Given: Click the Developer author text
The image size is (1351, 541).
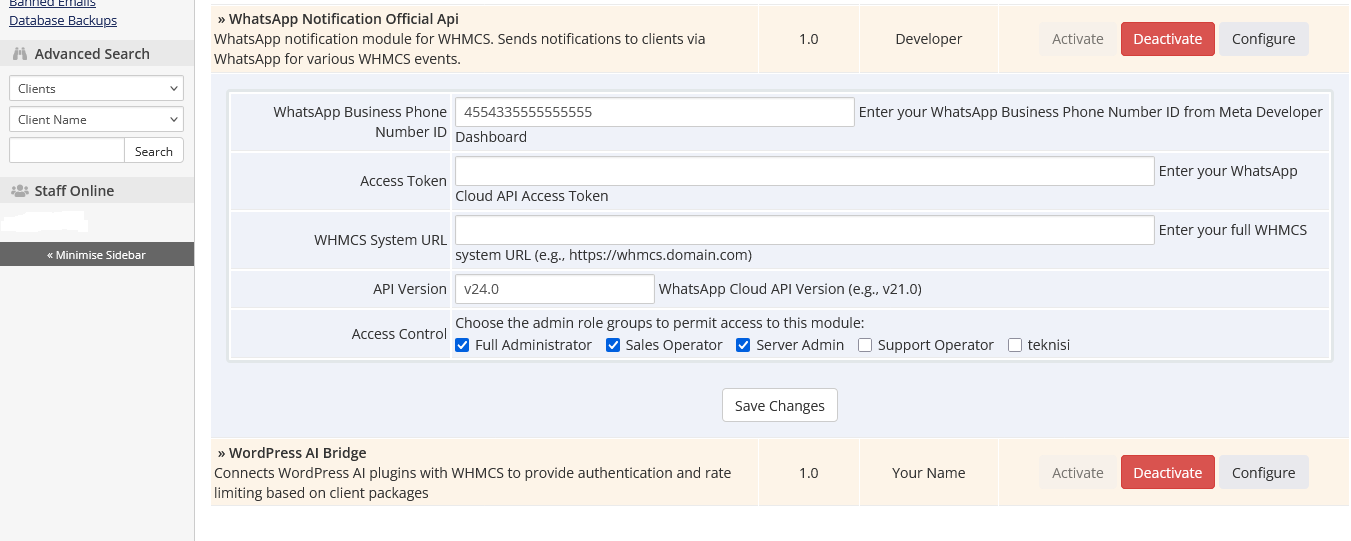Looking at the screenshot, I should 929,39.
